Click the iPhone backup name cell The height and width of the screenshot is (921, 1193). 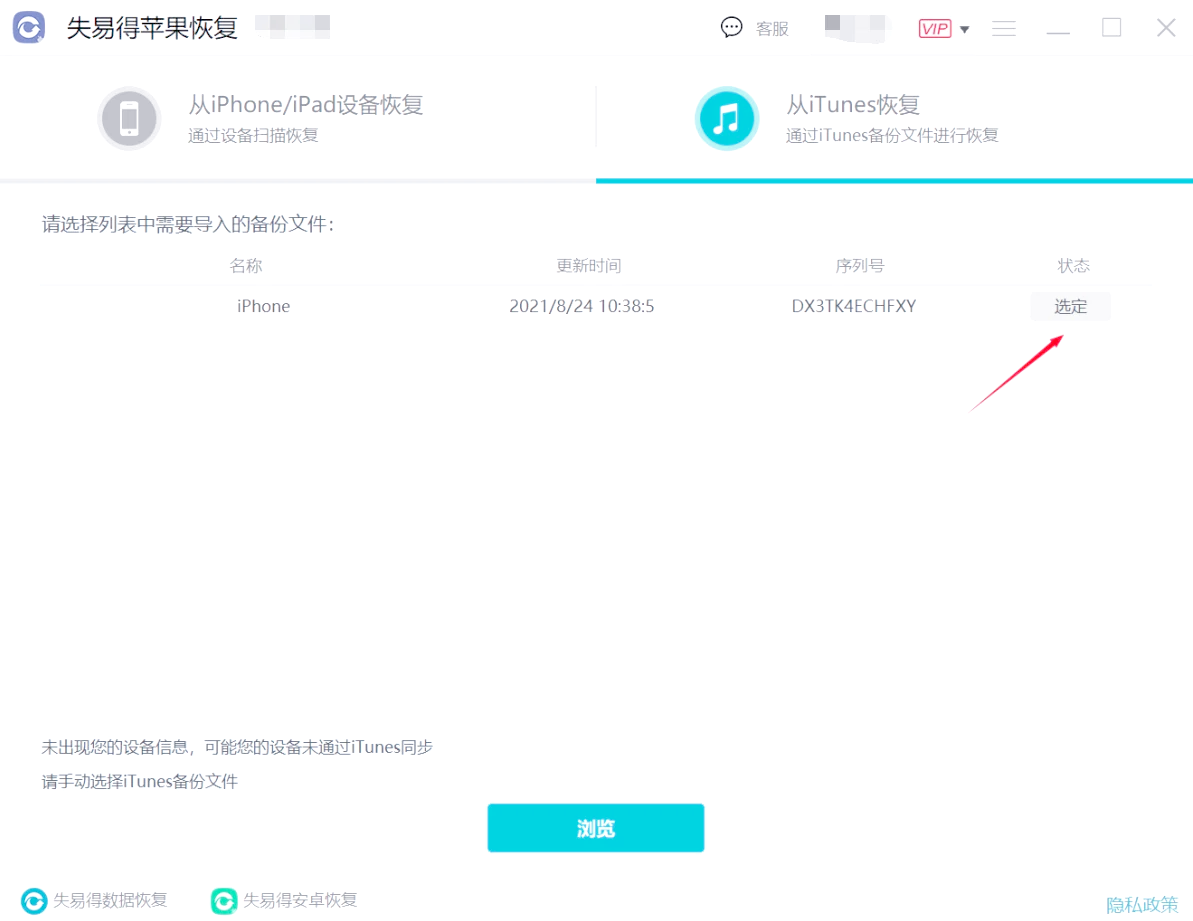pos(263,306)
